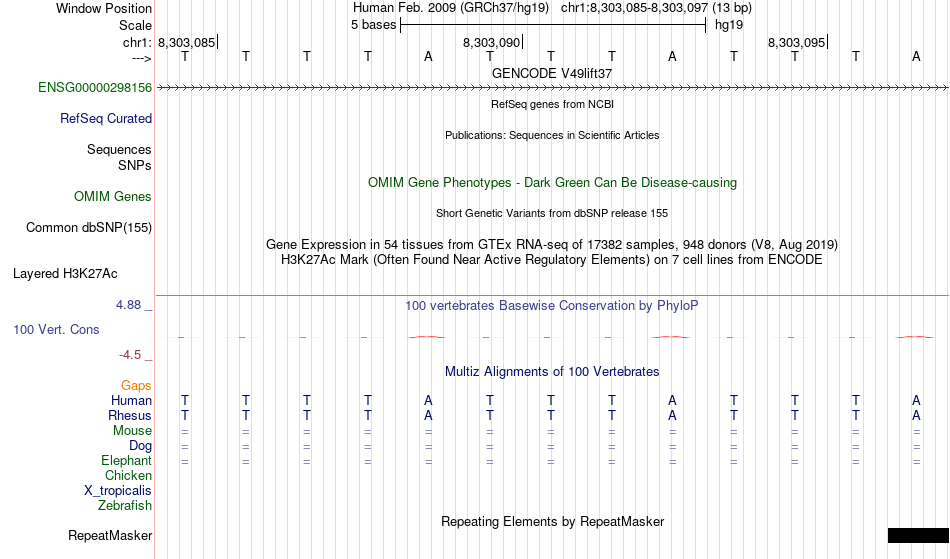Click the Window Position label
Viewport: 950px width, 559px height.
(x=104, y=8)
